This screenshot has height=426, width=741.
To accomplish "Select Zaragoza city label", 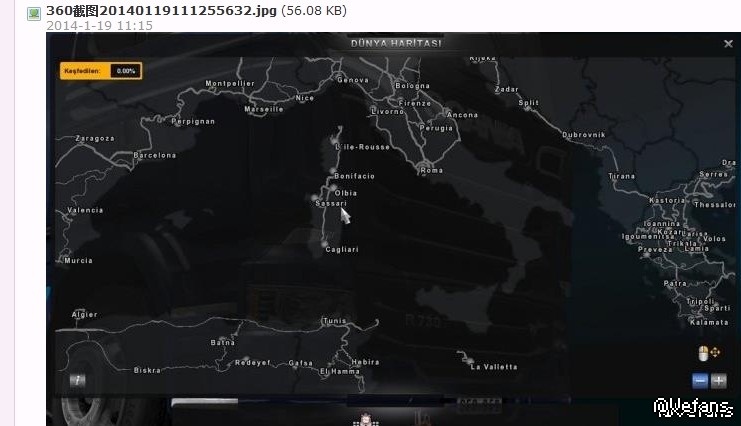I will 95,139.
